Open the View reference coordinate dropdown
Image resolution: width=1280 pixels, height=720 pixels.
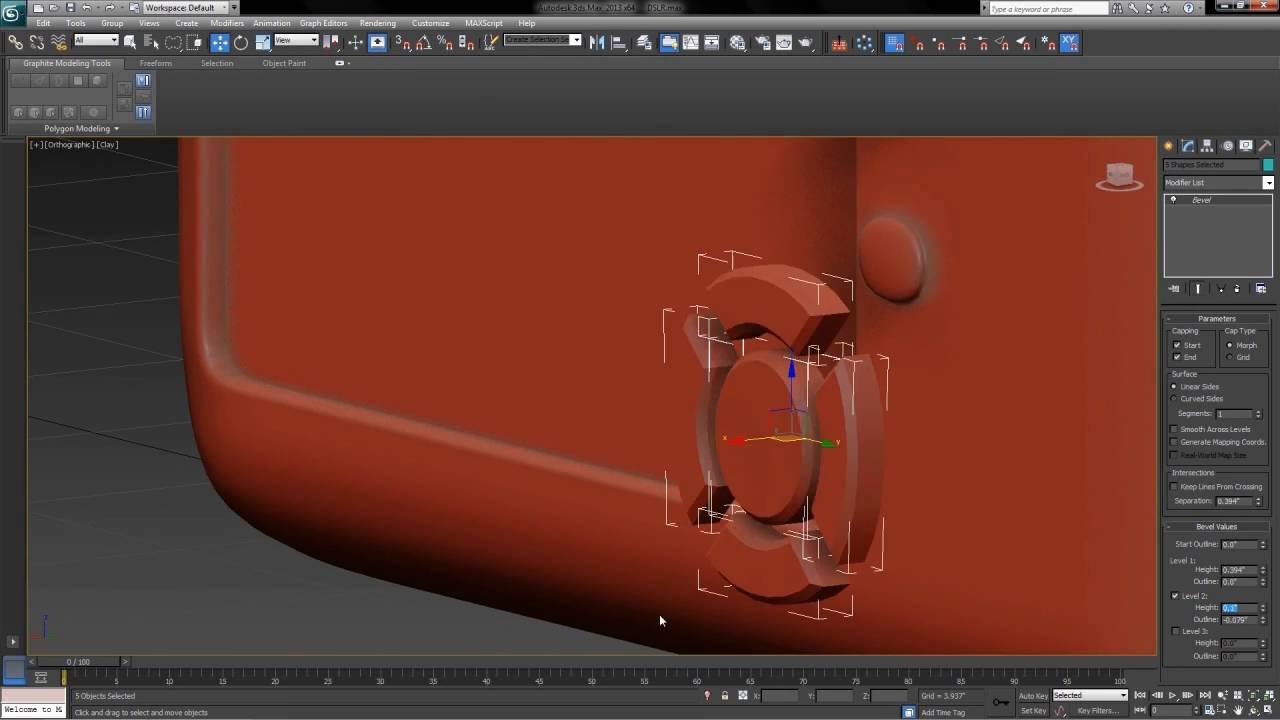tap(296, 40)
